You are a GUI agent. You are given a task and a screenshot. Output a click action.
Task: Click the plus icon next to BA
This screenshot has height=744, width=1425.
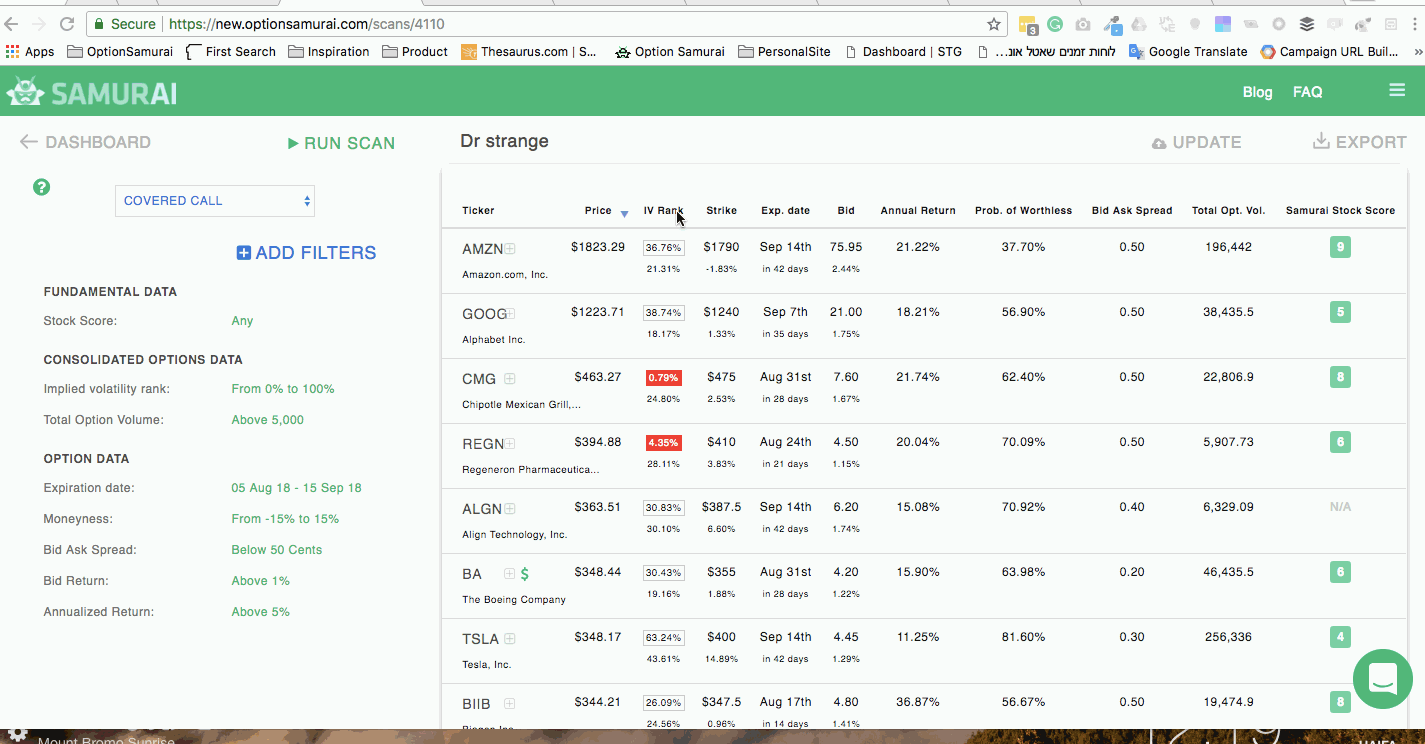pyautogui.click(x=509, y=574)
